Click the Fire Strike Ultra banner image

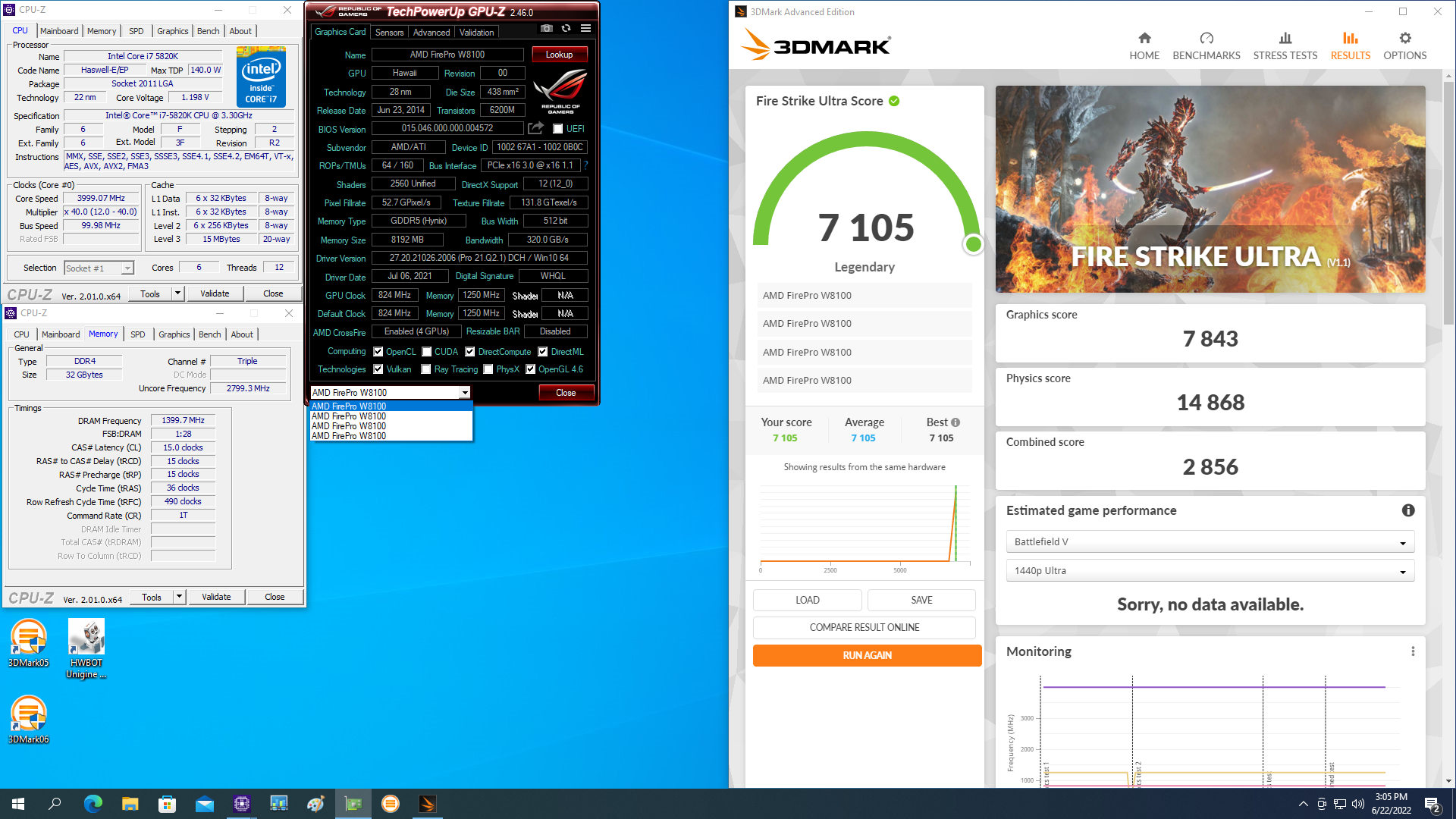coord(1210,189)
